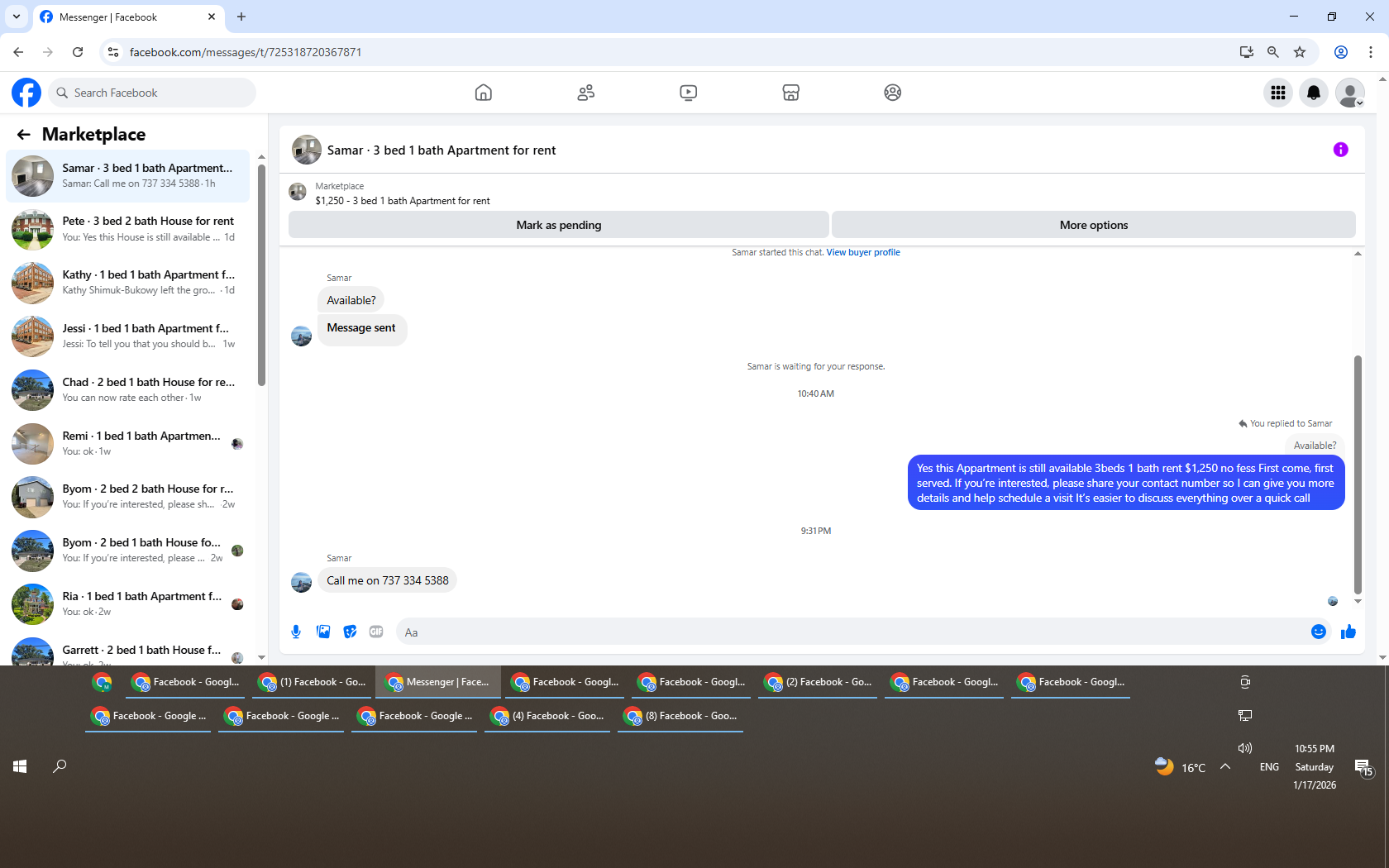Bookmark this page with star icon
1389x868 pixels.
click(1300, 52)
